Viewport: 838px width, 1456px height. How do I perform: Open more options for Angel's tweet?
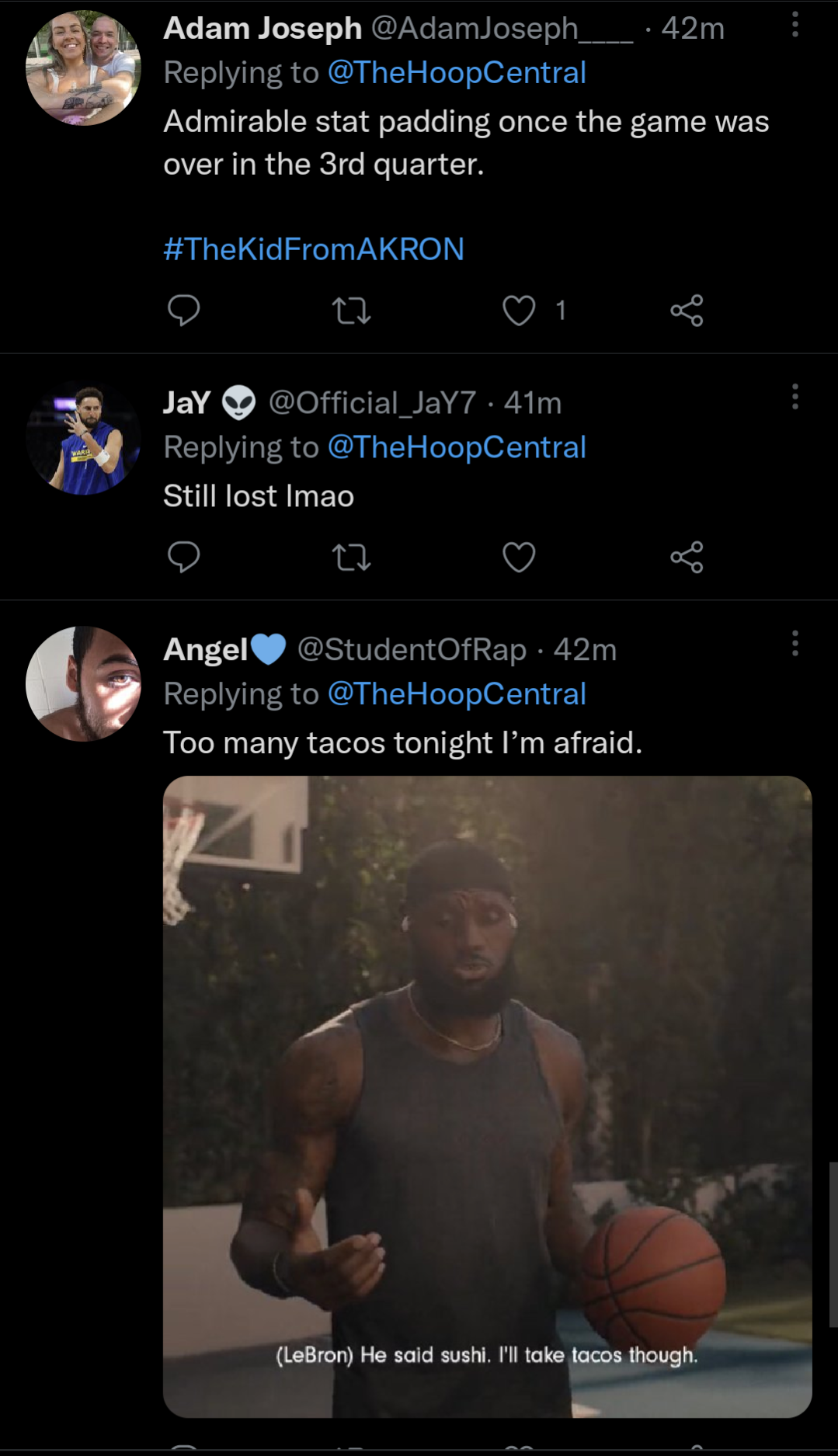(x=795, y=644)
